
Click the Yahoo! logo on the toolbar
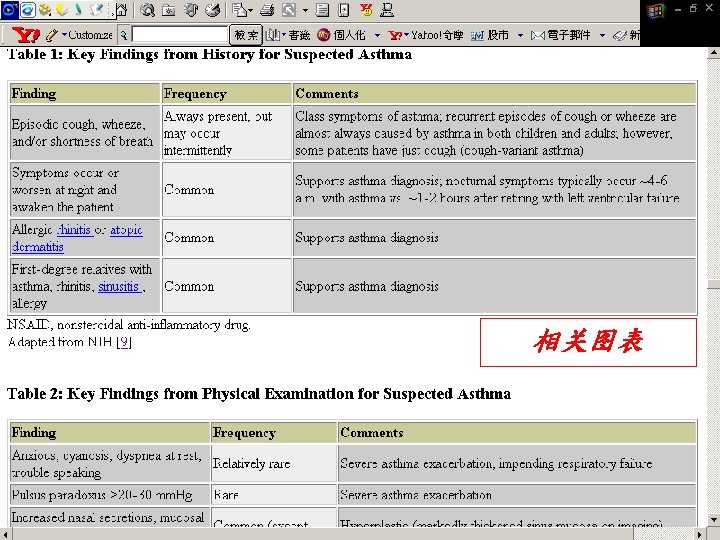26,34
